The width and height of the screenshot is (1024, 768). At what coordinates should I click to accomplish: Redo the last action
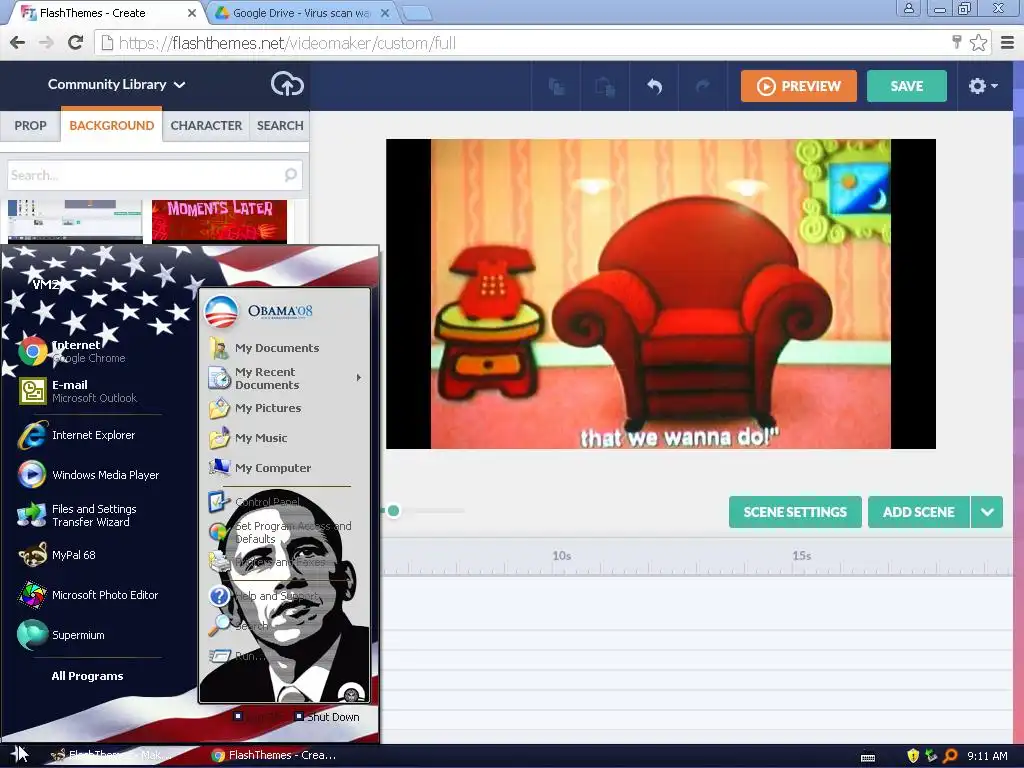703,86
